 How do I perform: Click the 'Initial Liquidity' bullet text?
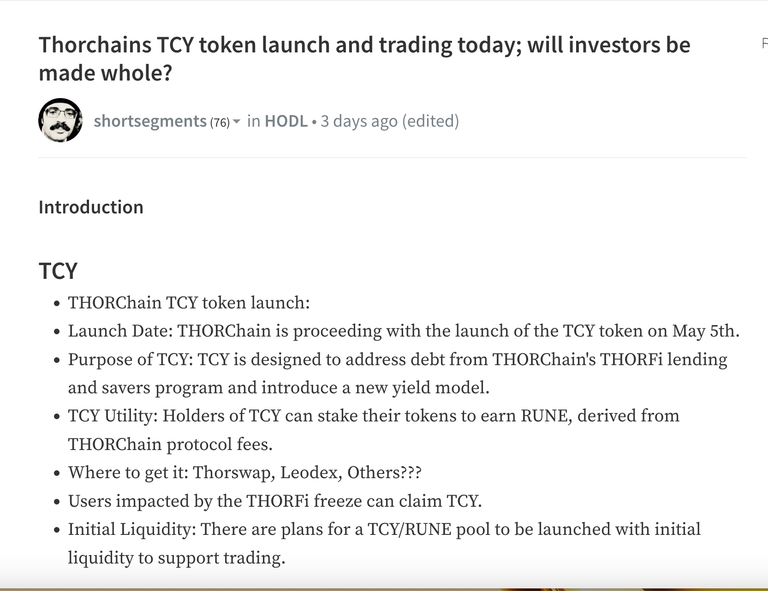384,544
